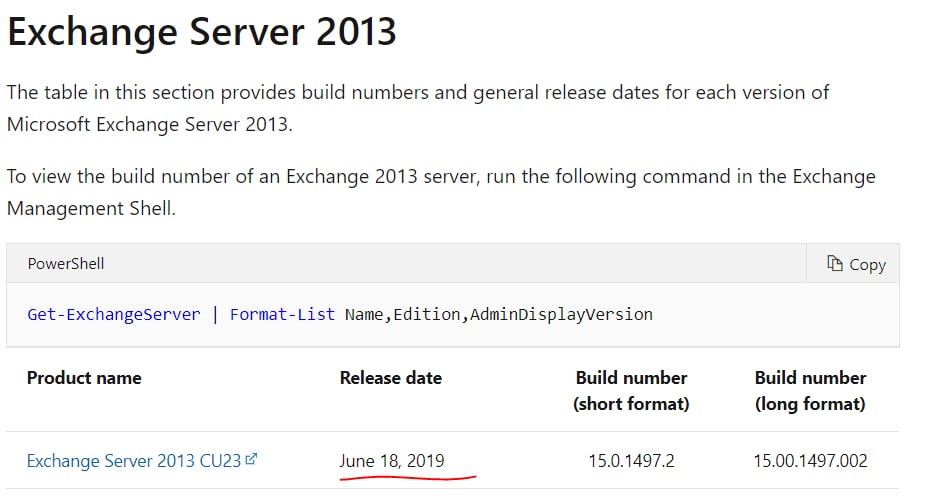Select the long build number 15.00.1497.002

pyautogui.click(x=810, y=461)
